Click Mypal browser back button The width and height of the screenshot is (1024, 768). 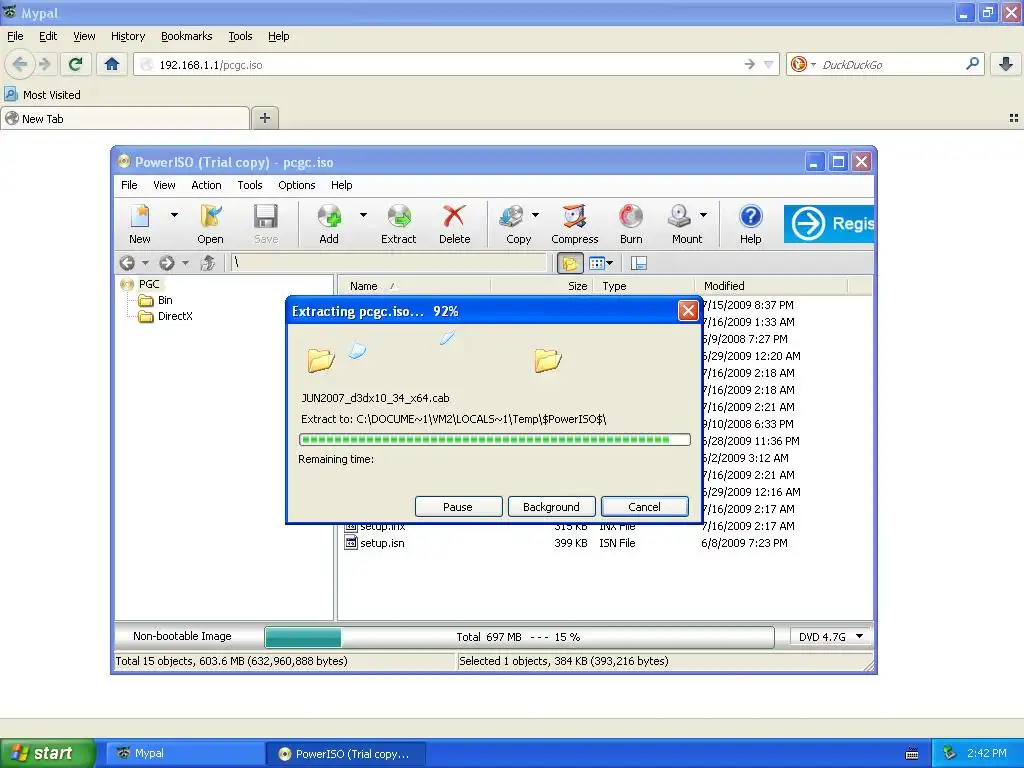(x=20, y=64)
